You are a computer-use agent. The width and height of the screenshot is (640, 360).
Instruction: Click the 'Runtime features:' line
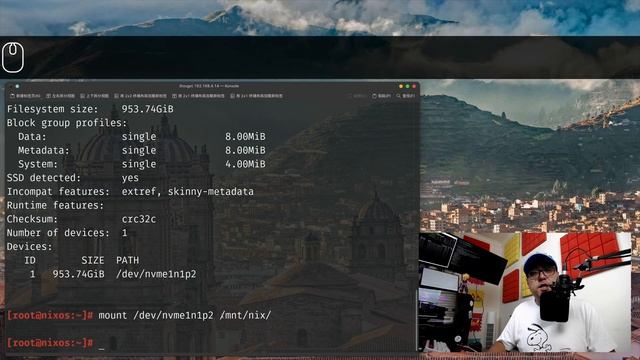[56, 205]
